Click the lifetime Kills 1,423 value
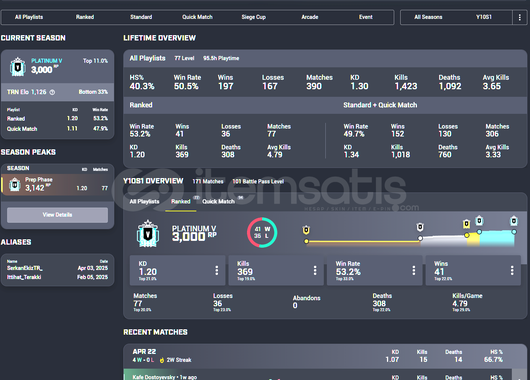530x380 pixels. click(406, 87)
